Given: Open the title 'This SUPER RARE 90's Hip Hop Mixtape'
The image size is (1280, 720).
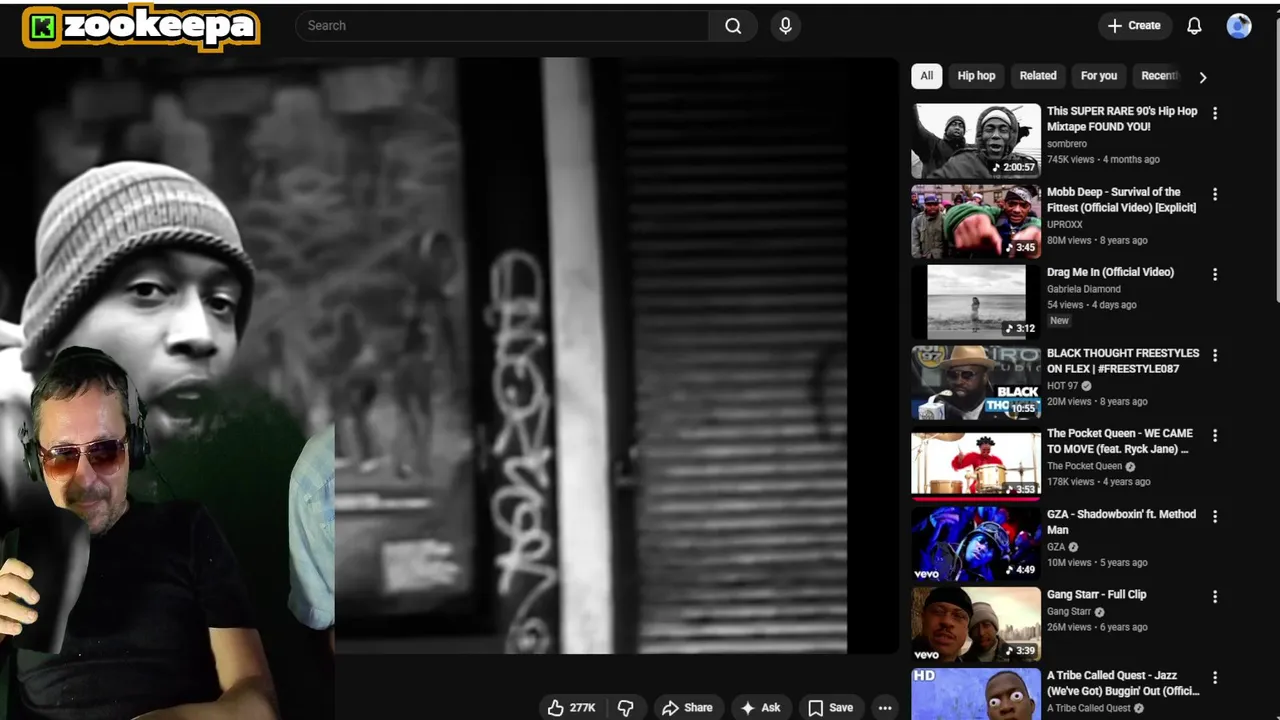Looking at the screenshot, I should point(1121,119).
